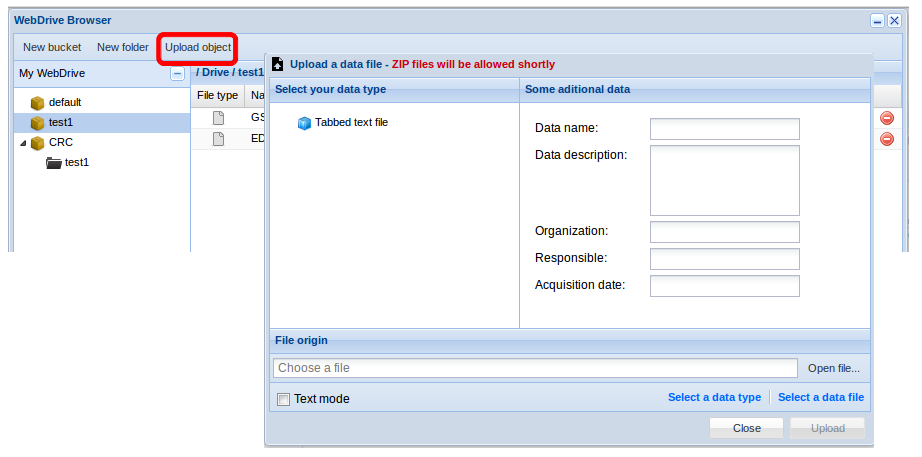Select the Tabbed text file data type
Screen dimensions: 922x457
(x=343, y=123)
